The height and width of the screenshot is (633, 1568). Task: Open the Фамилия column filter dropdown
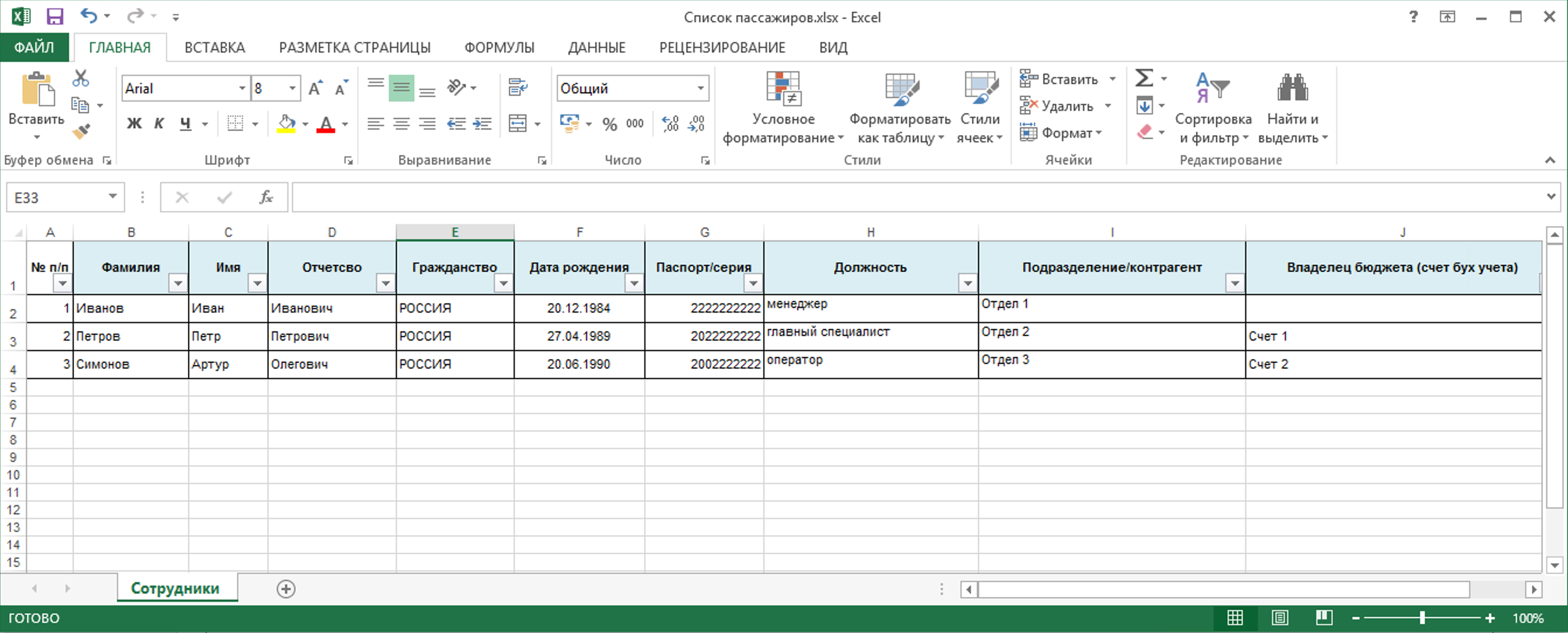click(x=178, y=283)
